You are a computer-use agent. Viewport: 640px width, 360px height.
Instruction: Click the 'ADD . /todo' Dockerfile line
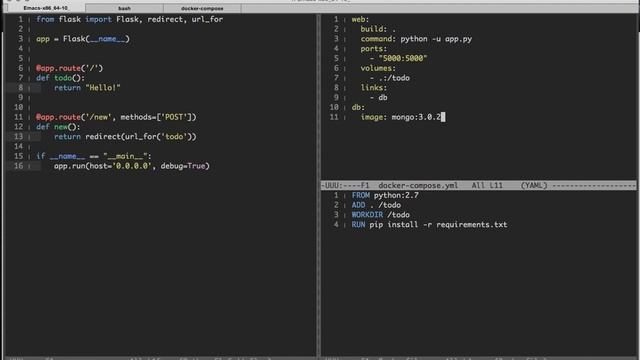click(376, 205)
